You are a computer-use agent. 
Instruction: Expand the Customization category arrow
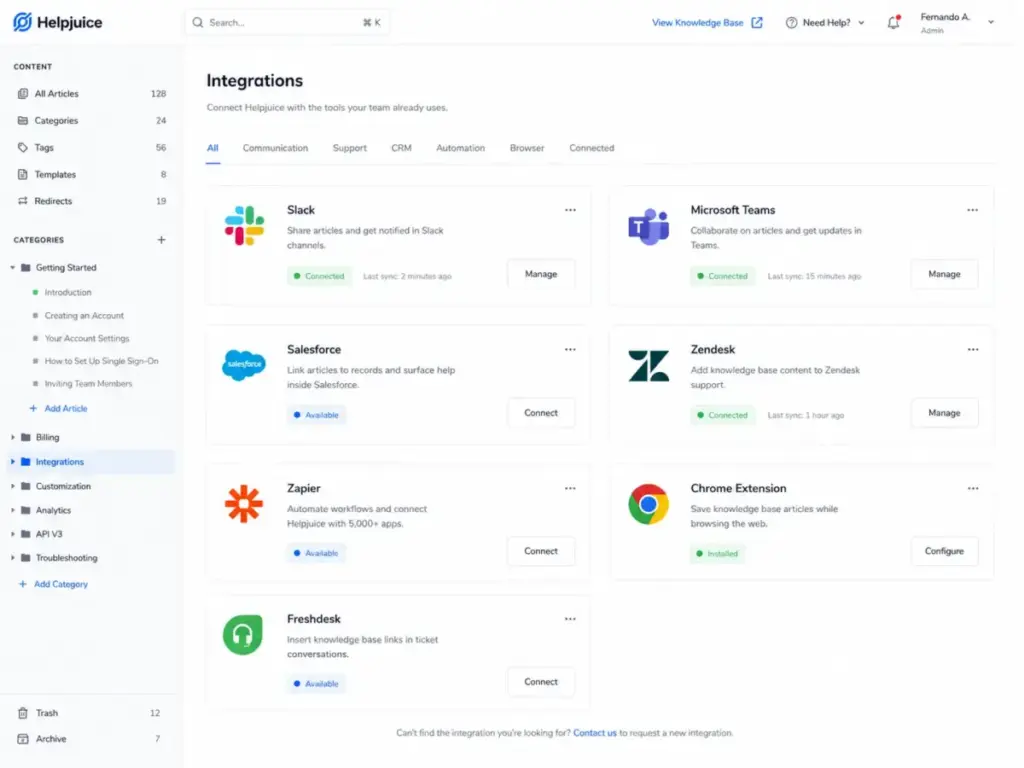[12, 486]
